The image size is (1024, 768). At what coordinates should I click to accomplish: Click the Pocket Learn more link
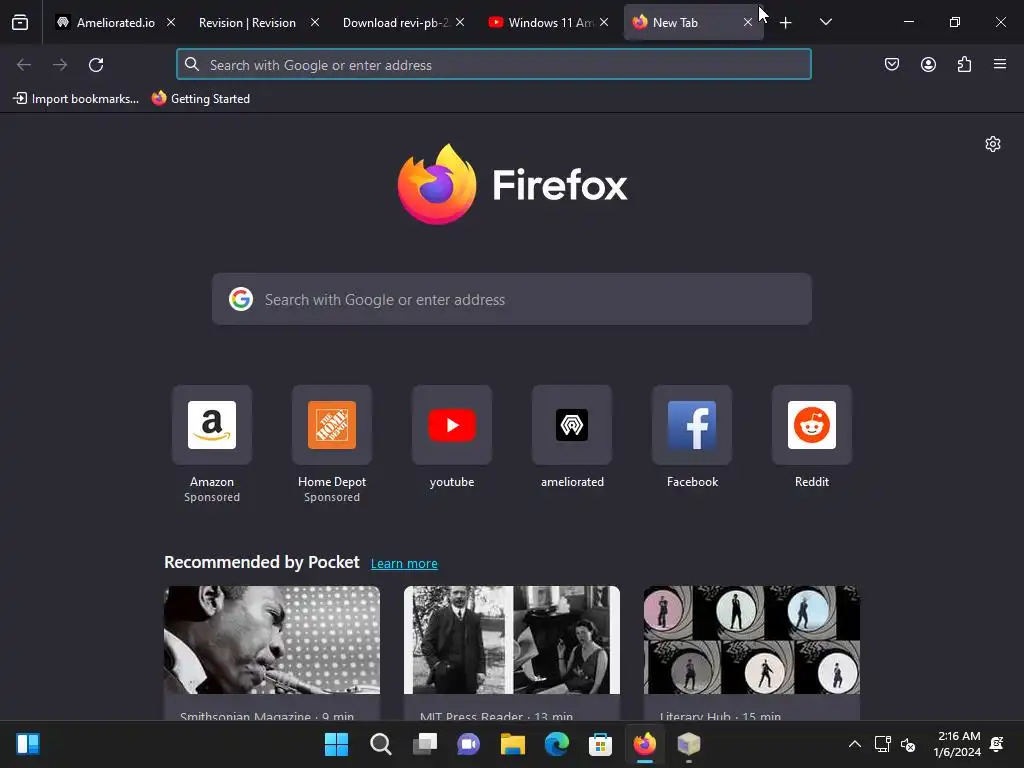[404, 564]
